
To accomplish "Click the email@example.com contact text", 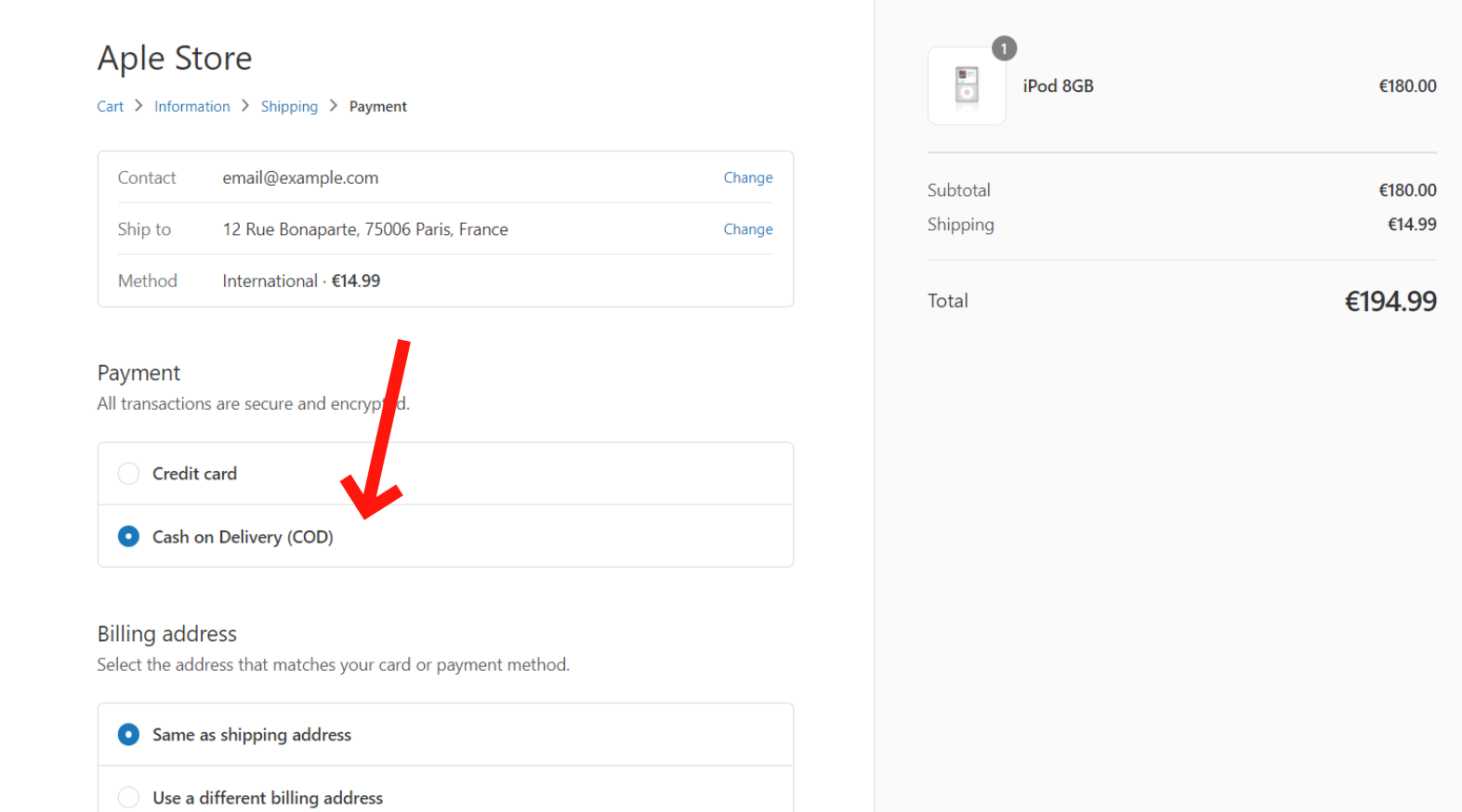I will point(300,177).
